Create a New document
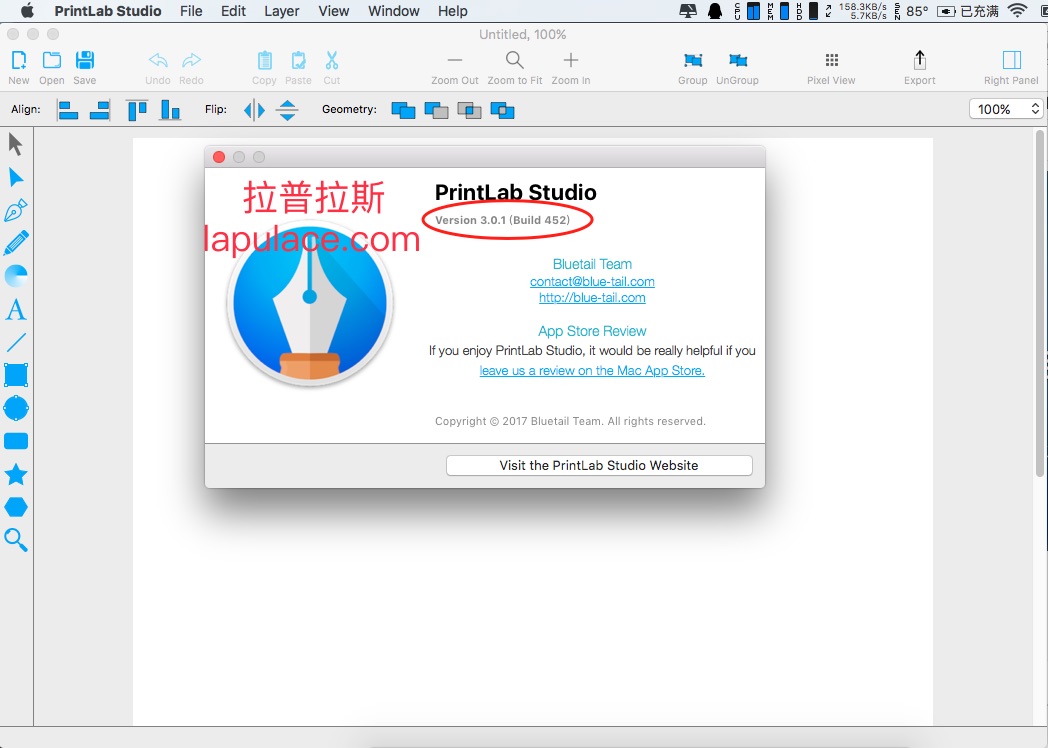Screen dimensions: 1048x748 [x=19, y=68]
